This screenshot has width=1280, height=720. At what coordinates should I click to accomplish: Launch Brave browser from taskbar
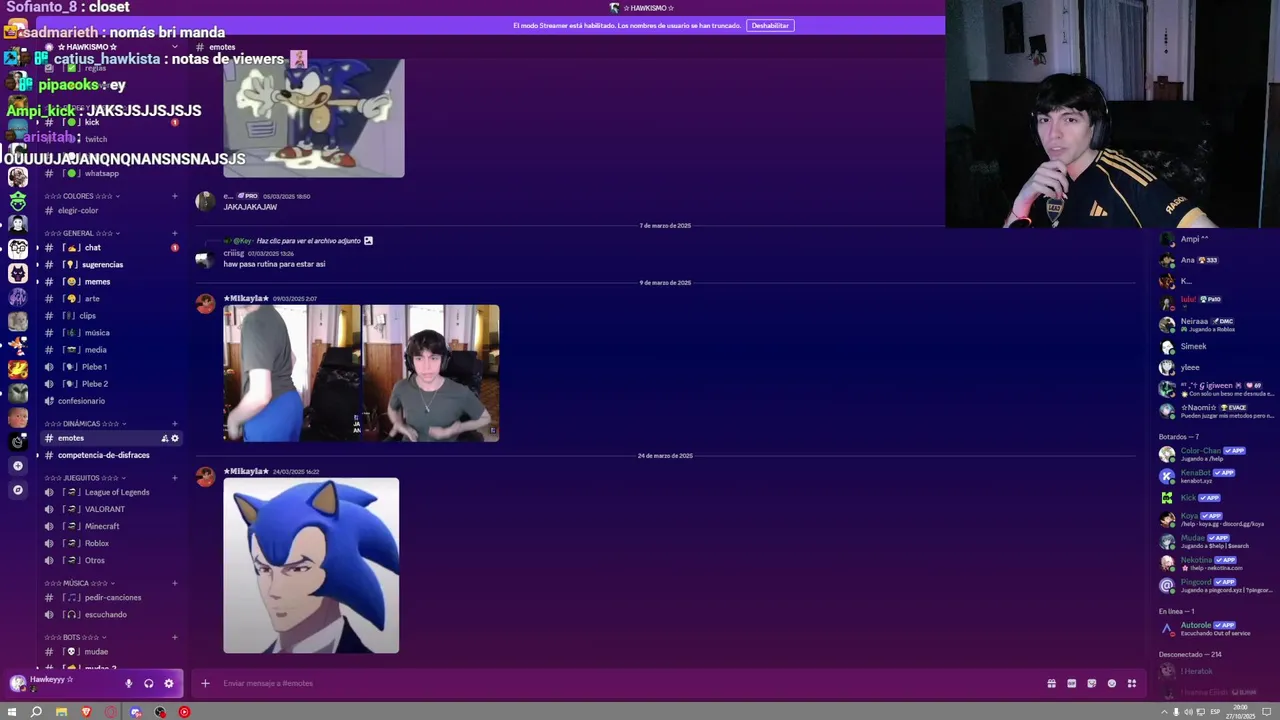point(86,712)
